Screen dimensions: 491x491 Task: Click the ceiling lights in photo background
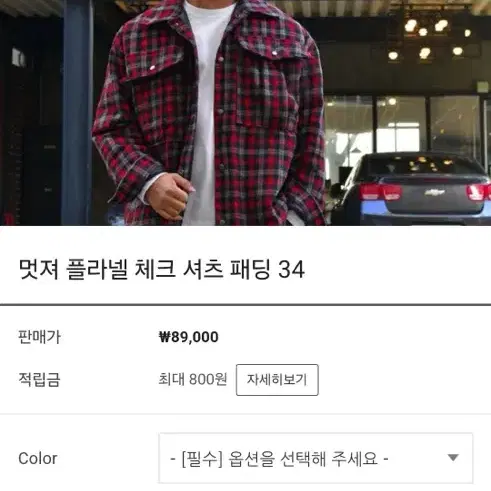(x=427, y=38)
